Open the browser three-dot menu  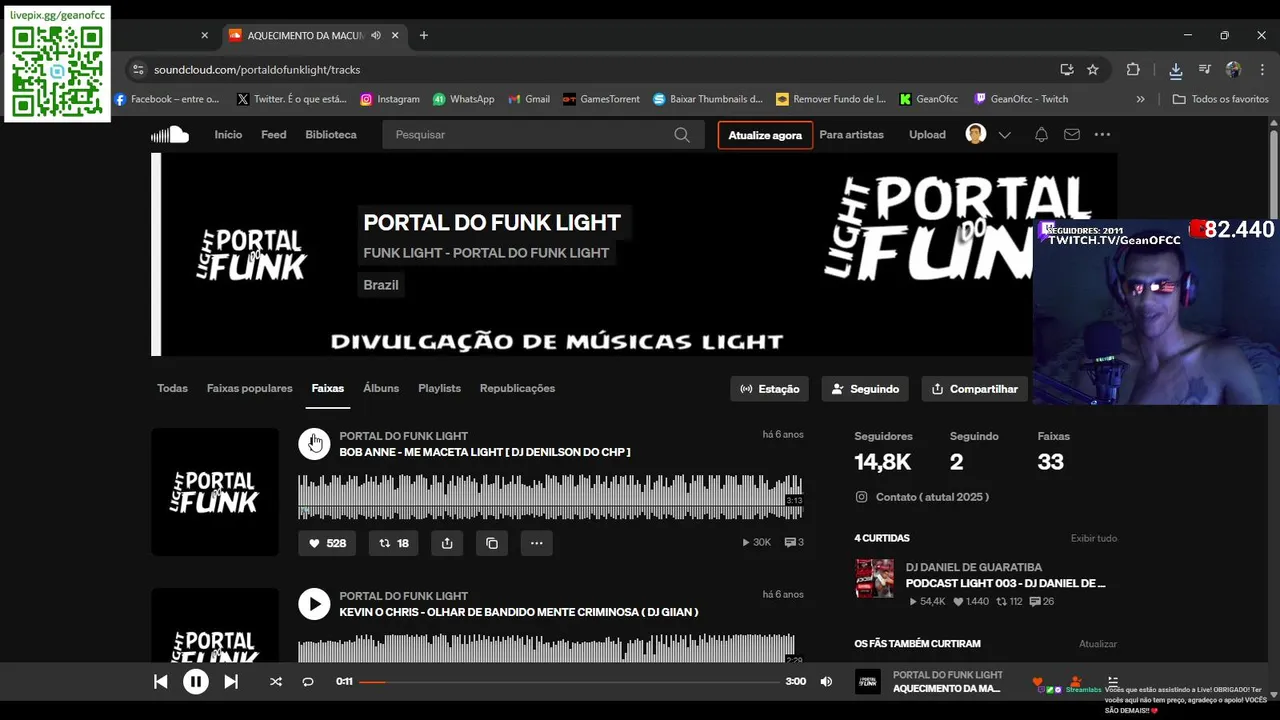point(1261,70)
